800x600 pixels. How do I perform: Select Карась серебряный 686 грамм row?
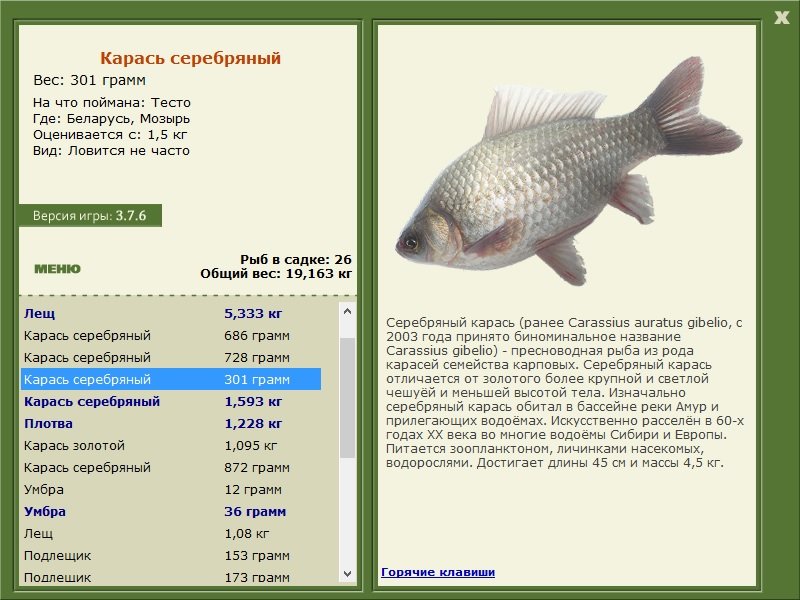click(171, 335)
